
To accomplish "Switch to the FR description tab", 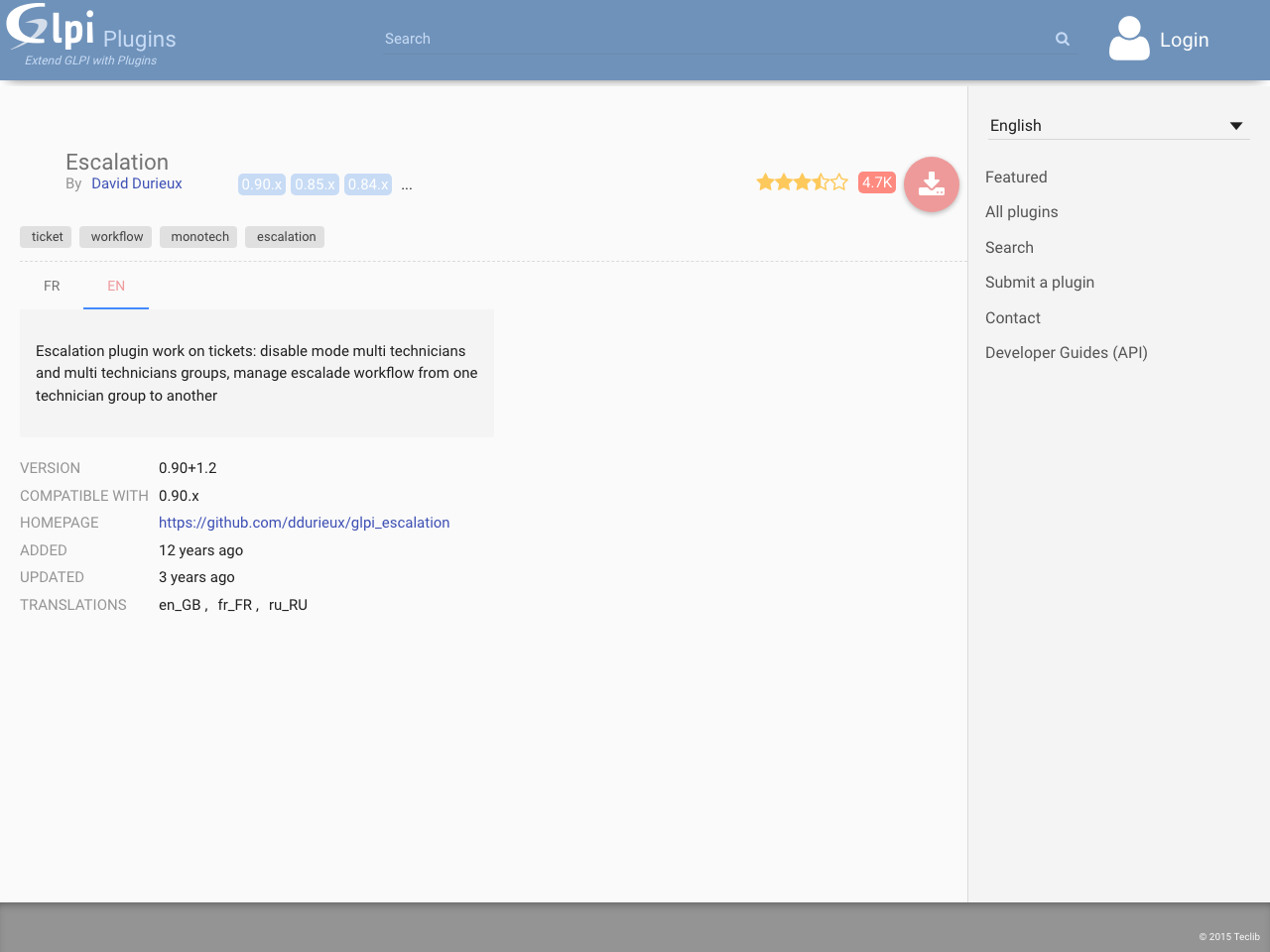I will point(51,286).
